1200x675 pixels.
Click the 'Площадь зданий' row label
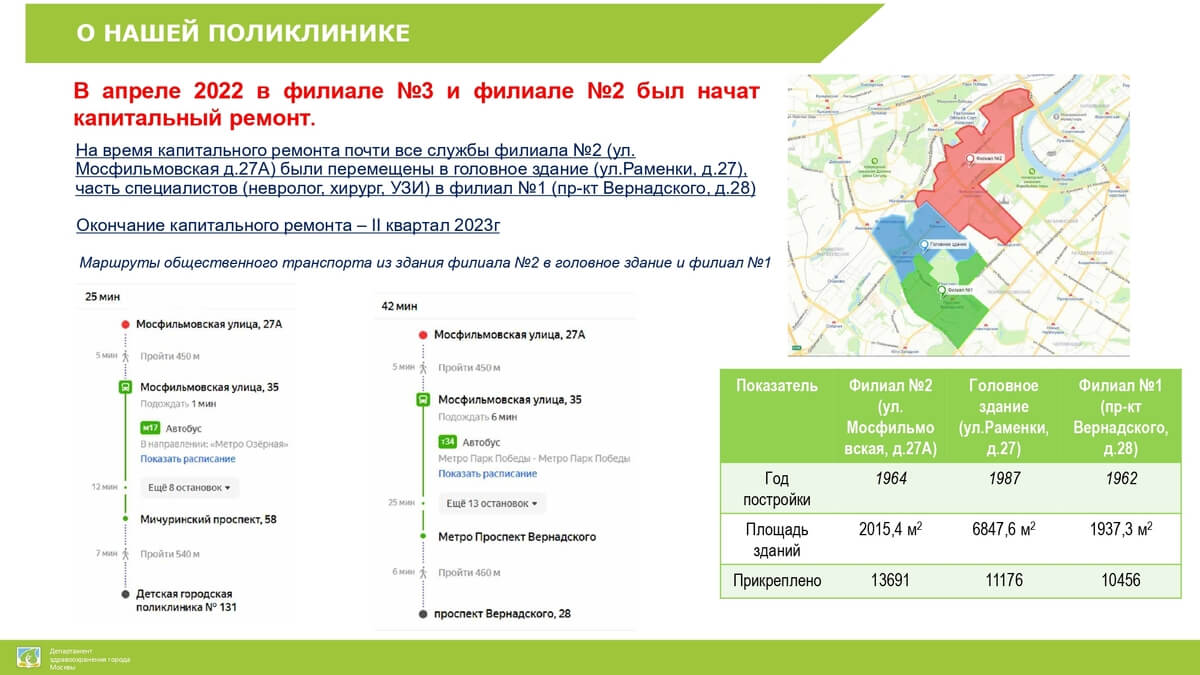pos(777,539)
